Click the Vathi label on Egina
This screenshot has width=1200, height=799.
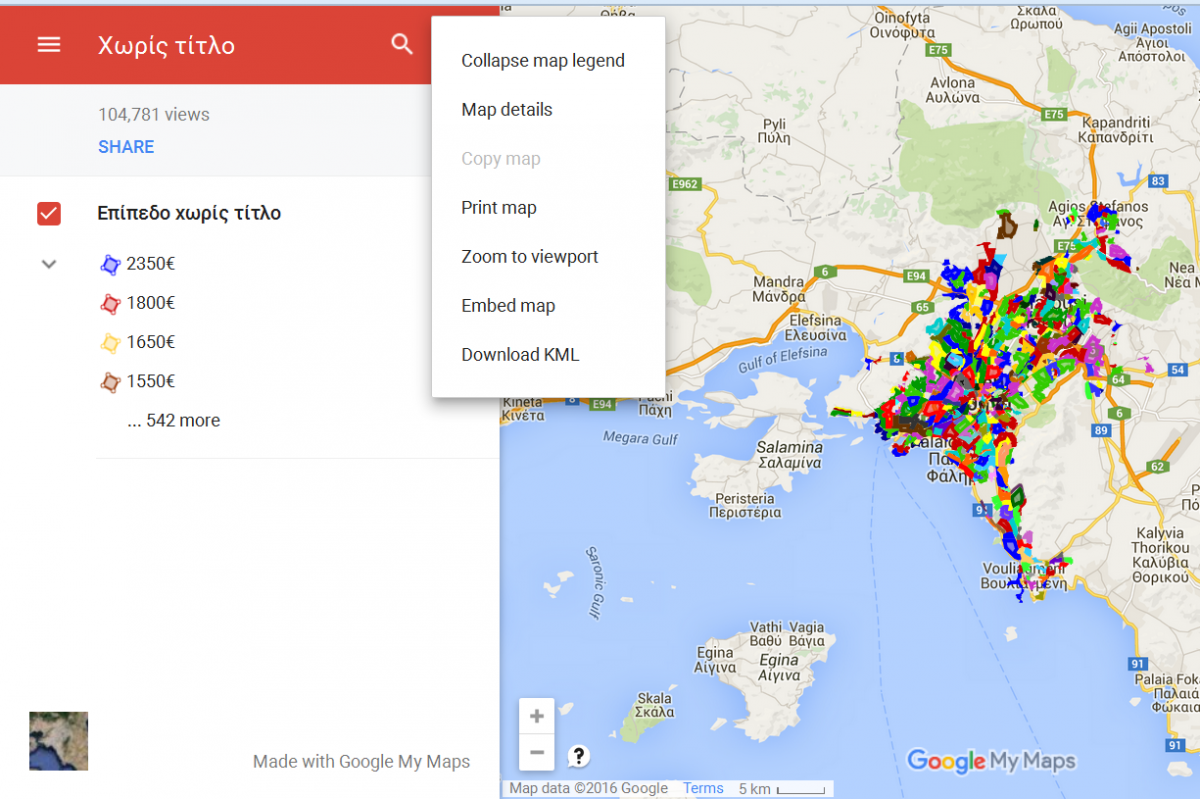(766, 634)
